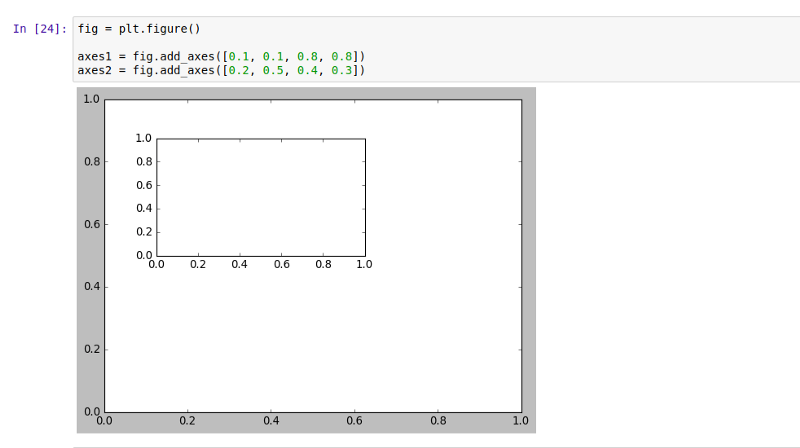This screenshot has width=800, height=448.
Task: Click the inner inset axes plot area
Action: click(261, 197)
